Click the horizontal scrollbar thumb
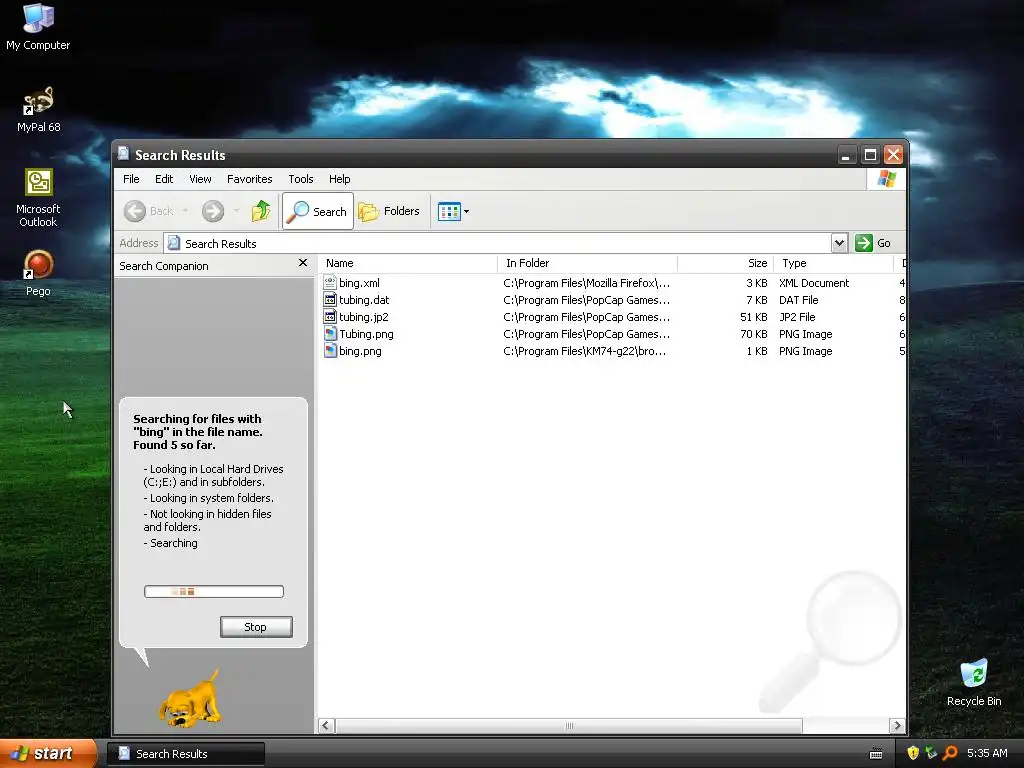The image size is (1024, 768). click(x=569, y=726)
